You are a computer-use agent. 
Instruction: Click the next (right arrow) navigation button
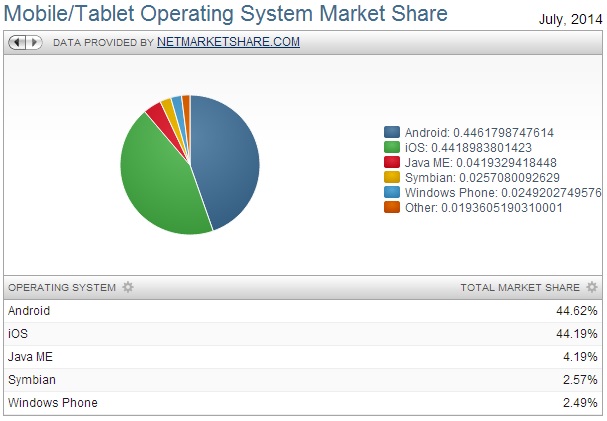click(34, 43)
